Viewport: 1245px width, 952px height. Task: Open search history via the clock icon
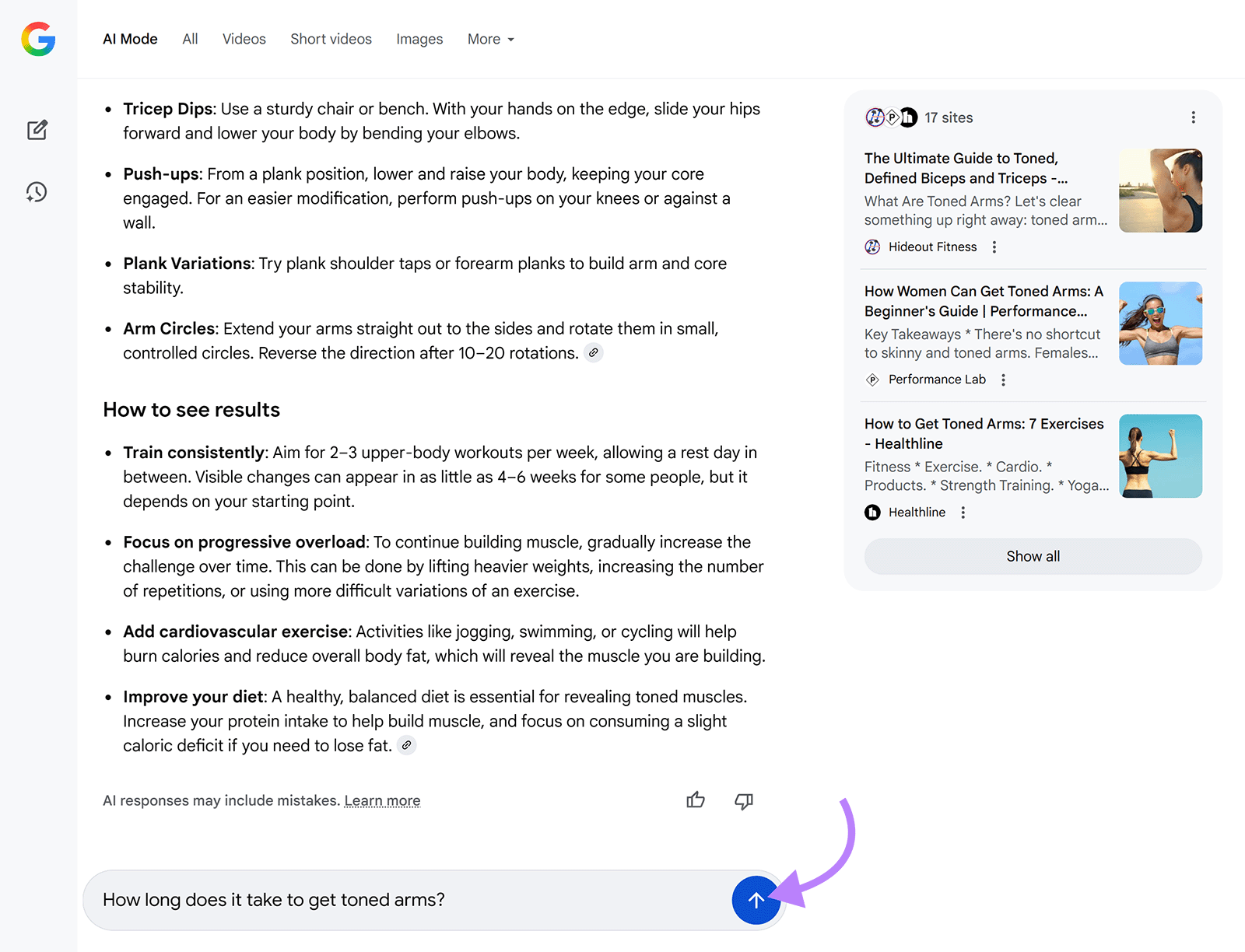36,192
